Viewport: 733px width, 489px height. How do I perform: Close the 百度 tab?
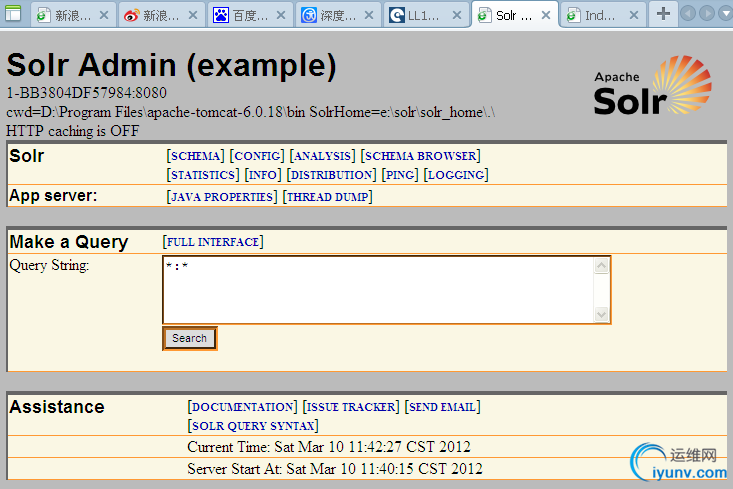[281, 15]
